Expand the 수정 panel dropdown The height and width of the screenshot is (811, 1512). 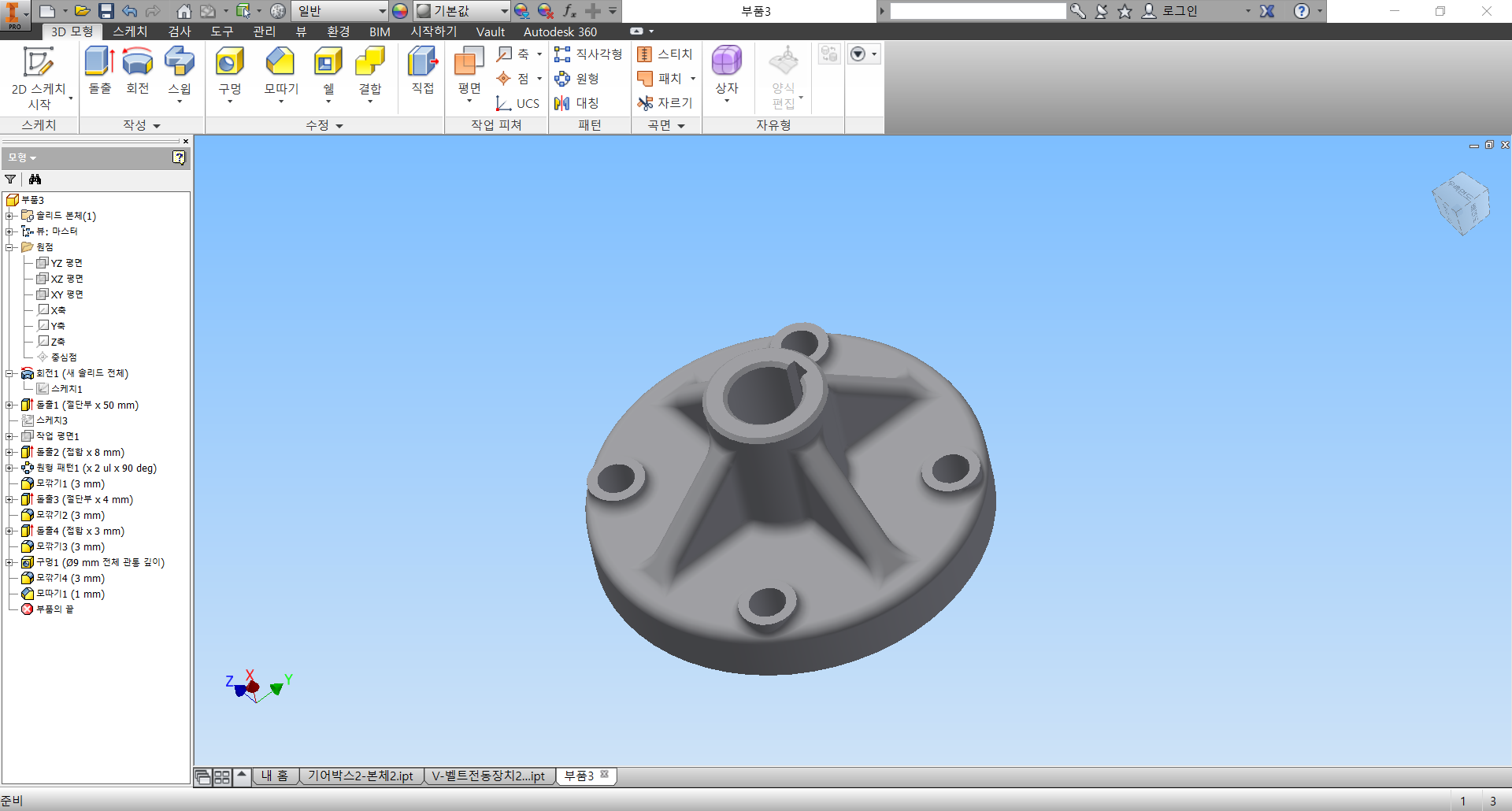[x=324, y=125]
